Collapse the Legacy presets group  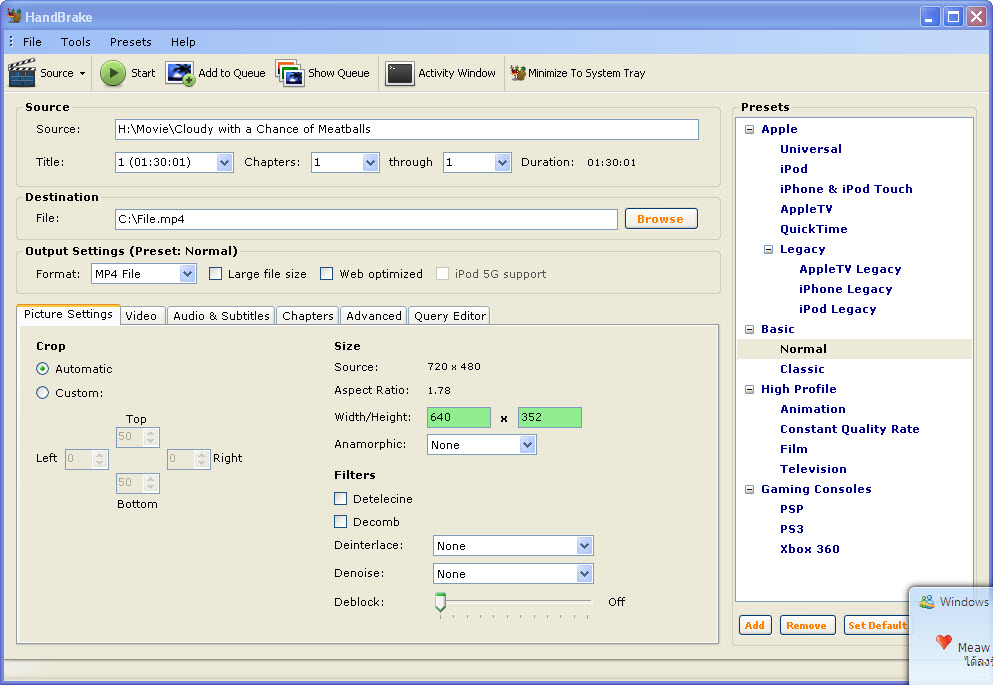pos(768,249)
